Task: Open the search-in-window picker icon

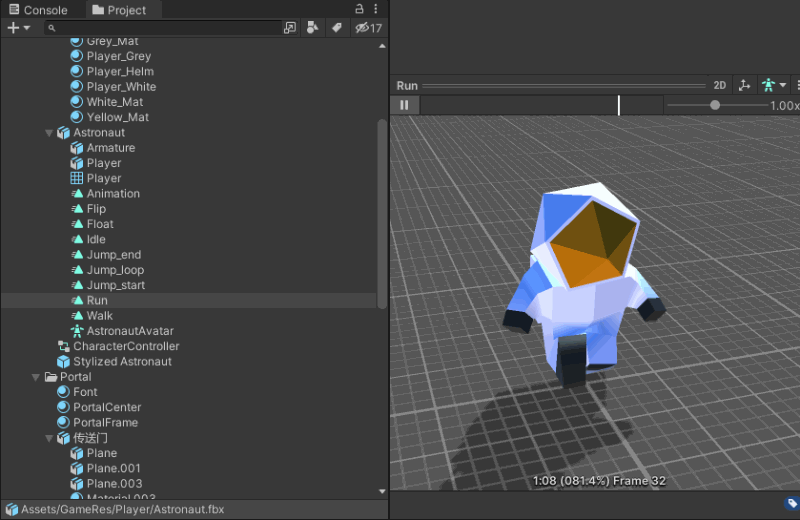Action: pos(290,28)
